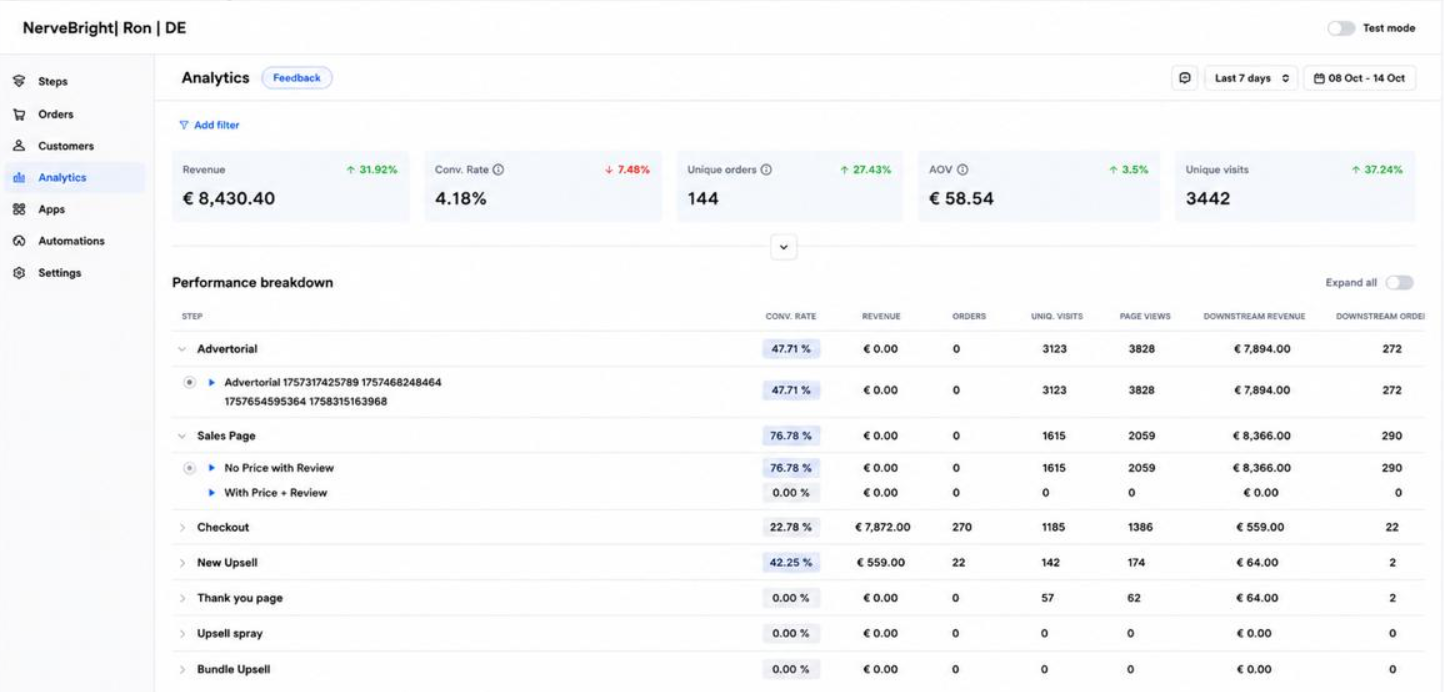This screenshot has height=692, width=1444.
Task: Expand the Checkout step row
Action: click(182, 527)
